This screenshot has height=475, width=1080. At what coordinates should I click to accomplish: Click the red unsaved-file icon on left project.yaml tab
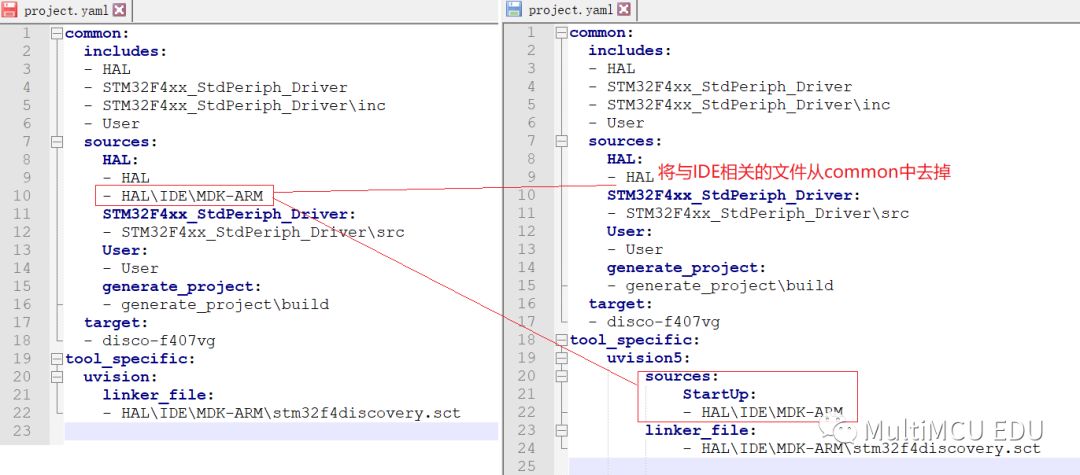(9, 10)
